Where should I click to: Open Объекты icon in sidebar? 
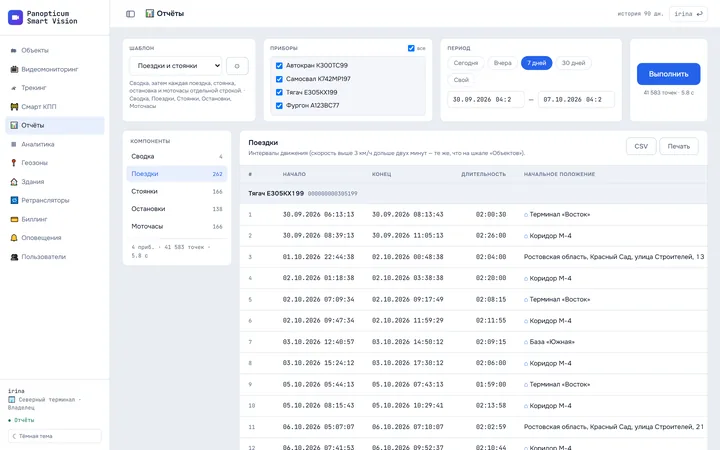pyautogui.click(x=14, y=51)
